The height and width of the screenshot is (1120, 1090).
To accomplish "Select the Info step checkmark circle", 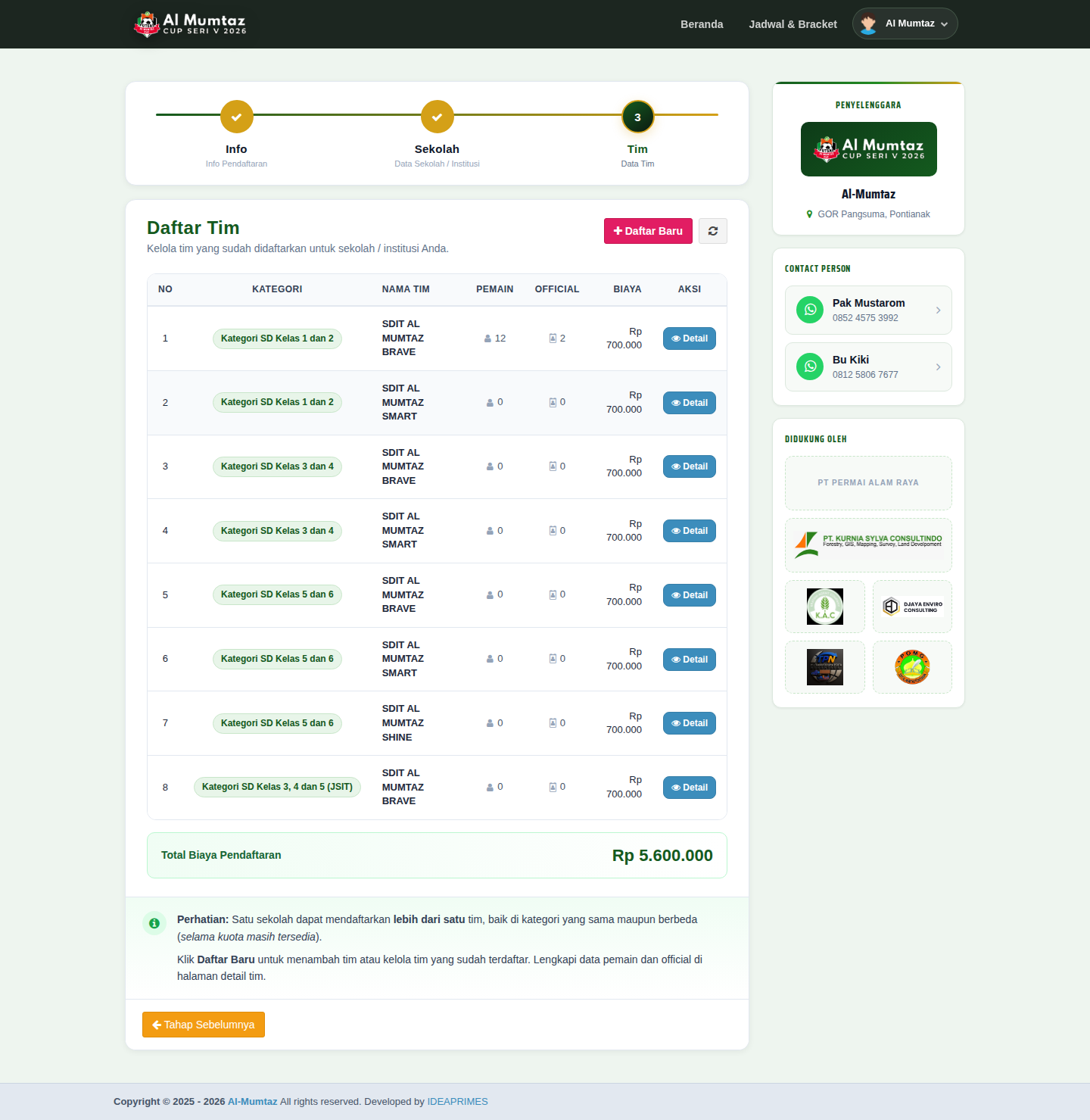I will click(236, 117).
